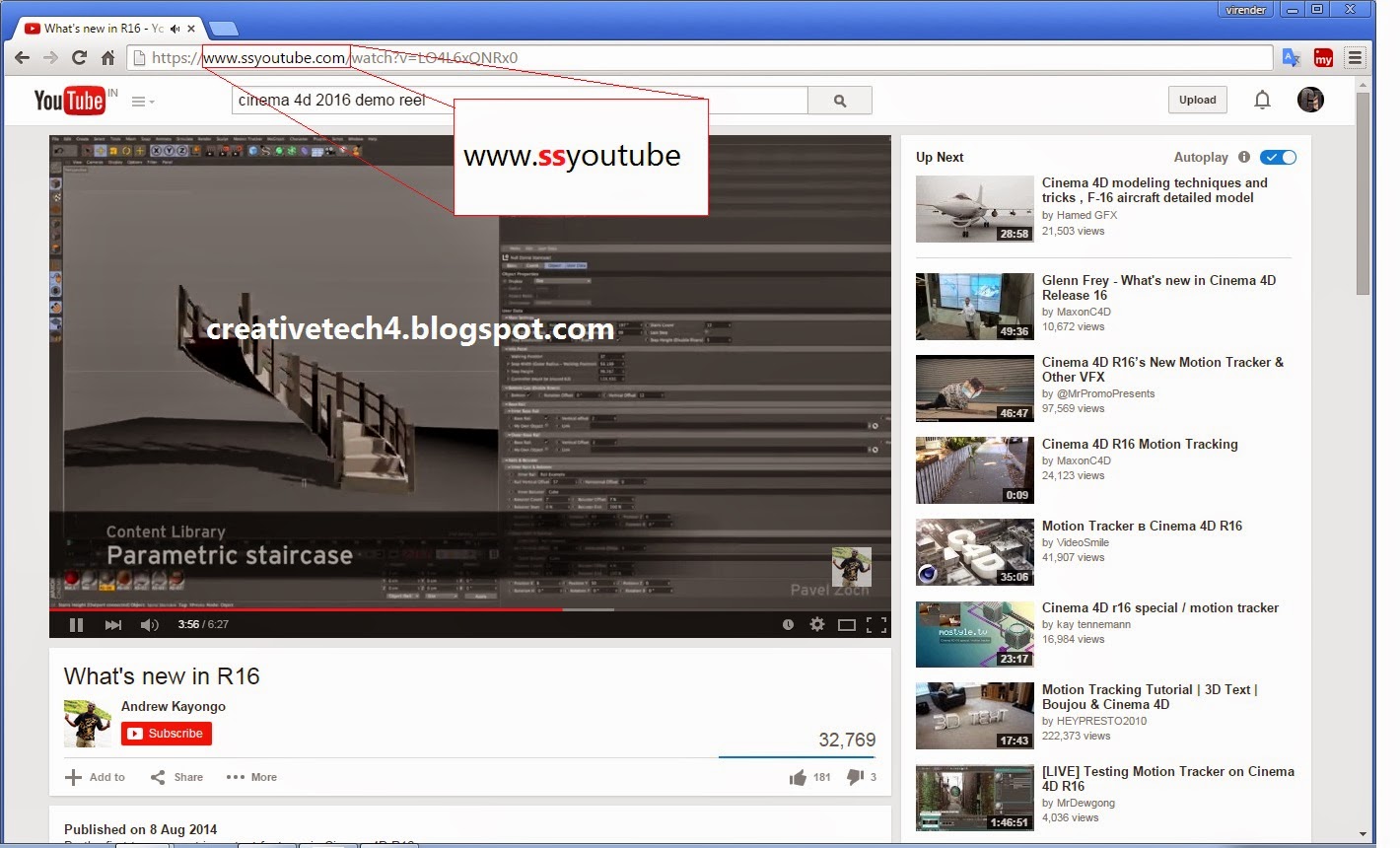1400x848 pixels.
Task: Seek on the video progress bar
Action: tap(470, 609)
